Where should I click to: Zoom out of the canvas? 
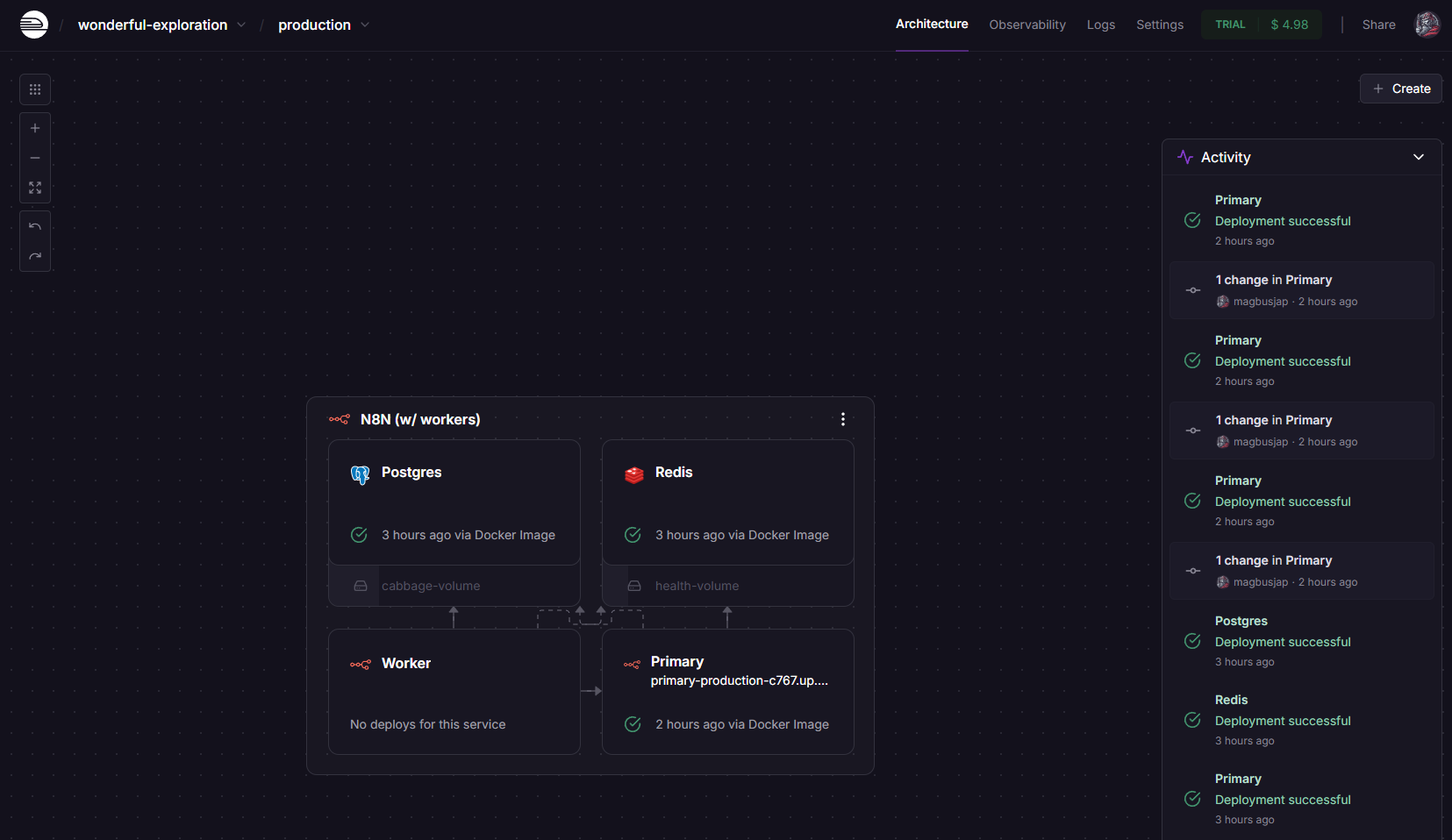(35, 158)
